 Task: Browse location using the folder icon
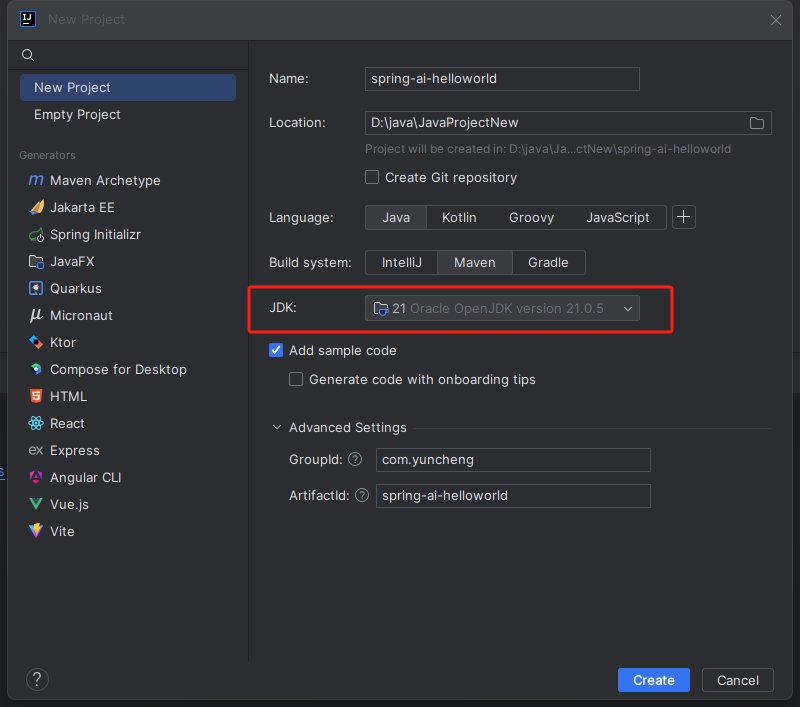pyautogui.click(x=757, y=123)
